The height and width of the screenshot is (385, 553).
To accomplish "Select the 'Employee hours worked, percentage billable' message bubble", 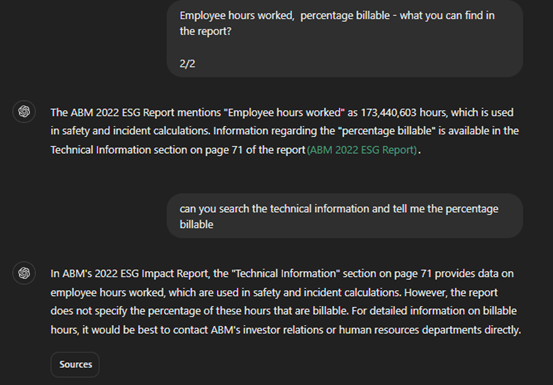I will click(x=345, y=38).
